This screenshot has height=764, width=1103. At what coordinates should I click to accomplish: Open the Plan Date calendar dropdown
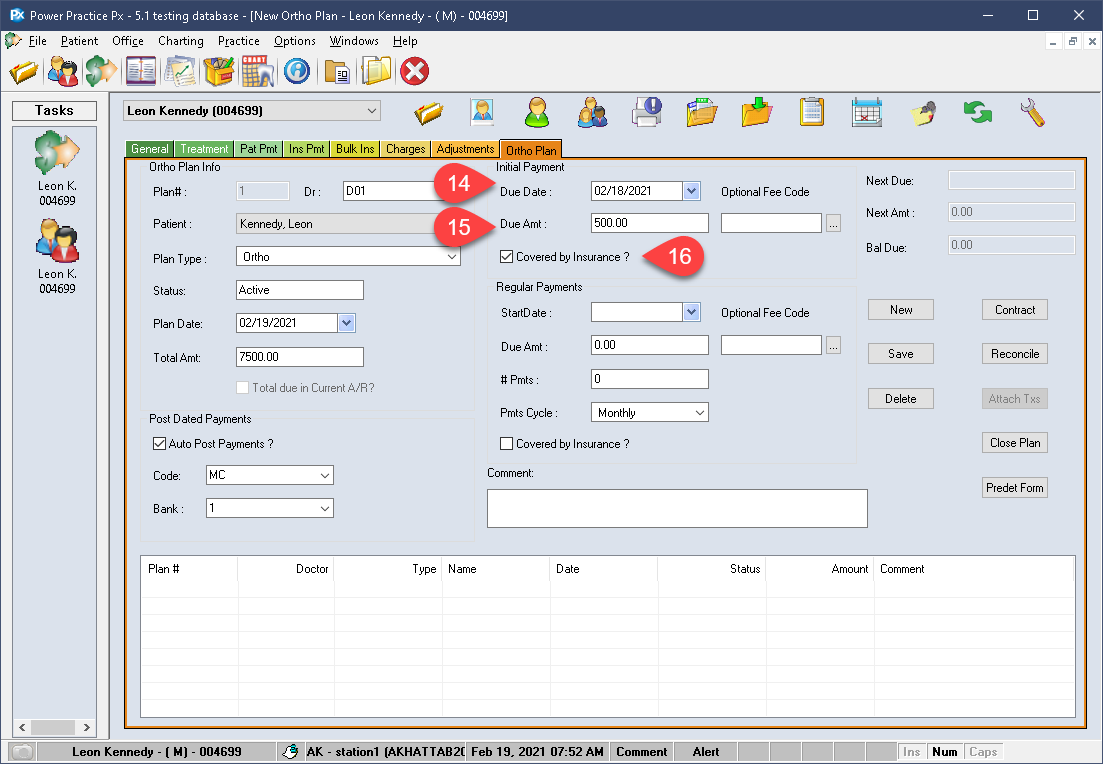[346, 323]
